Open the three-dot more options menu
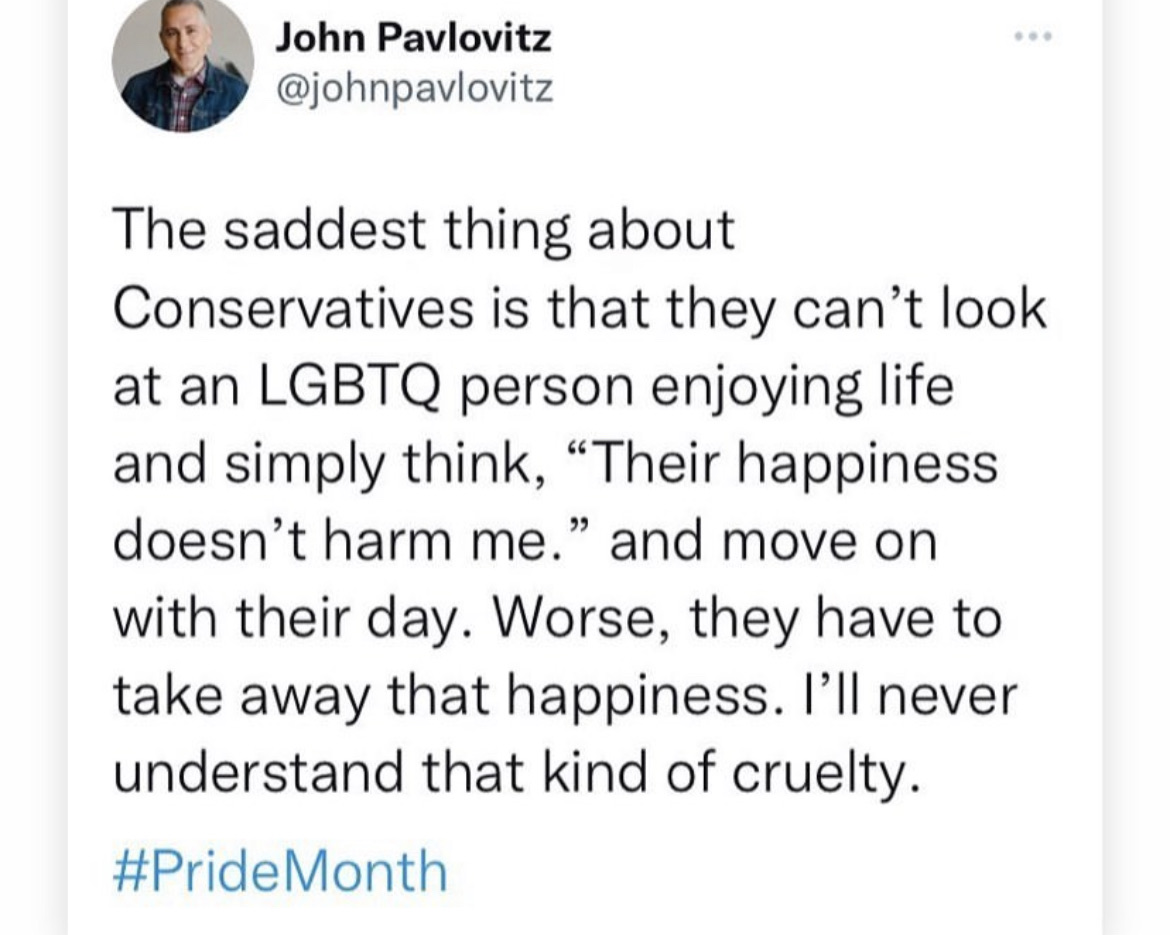Screen dimensions: 1170x935 tap(1033, 37)
